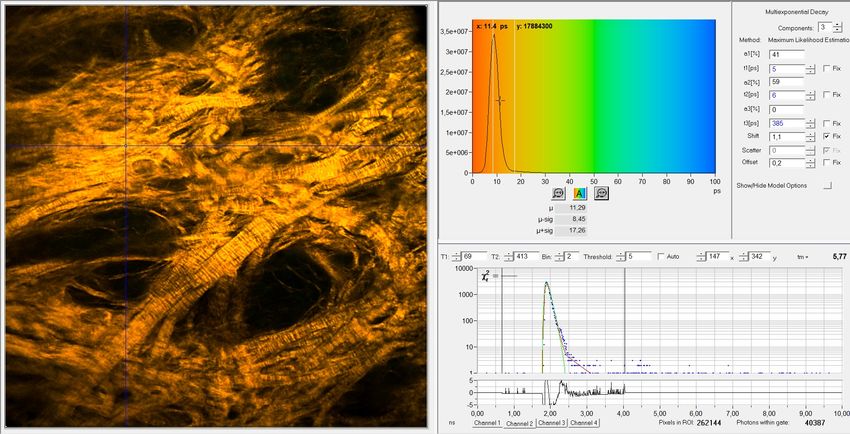Click the 'Maximum Likelihood Estimation' method text

click(808, 40)
